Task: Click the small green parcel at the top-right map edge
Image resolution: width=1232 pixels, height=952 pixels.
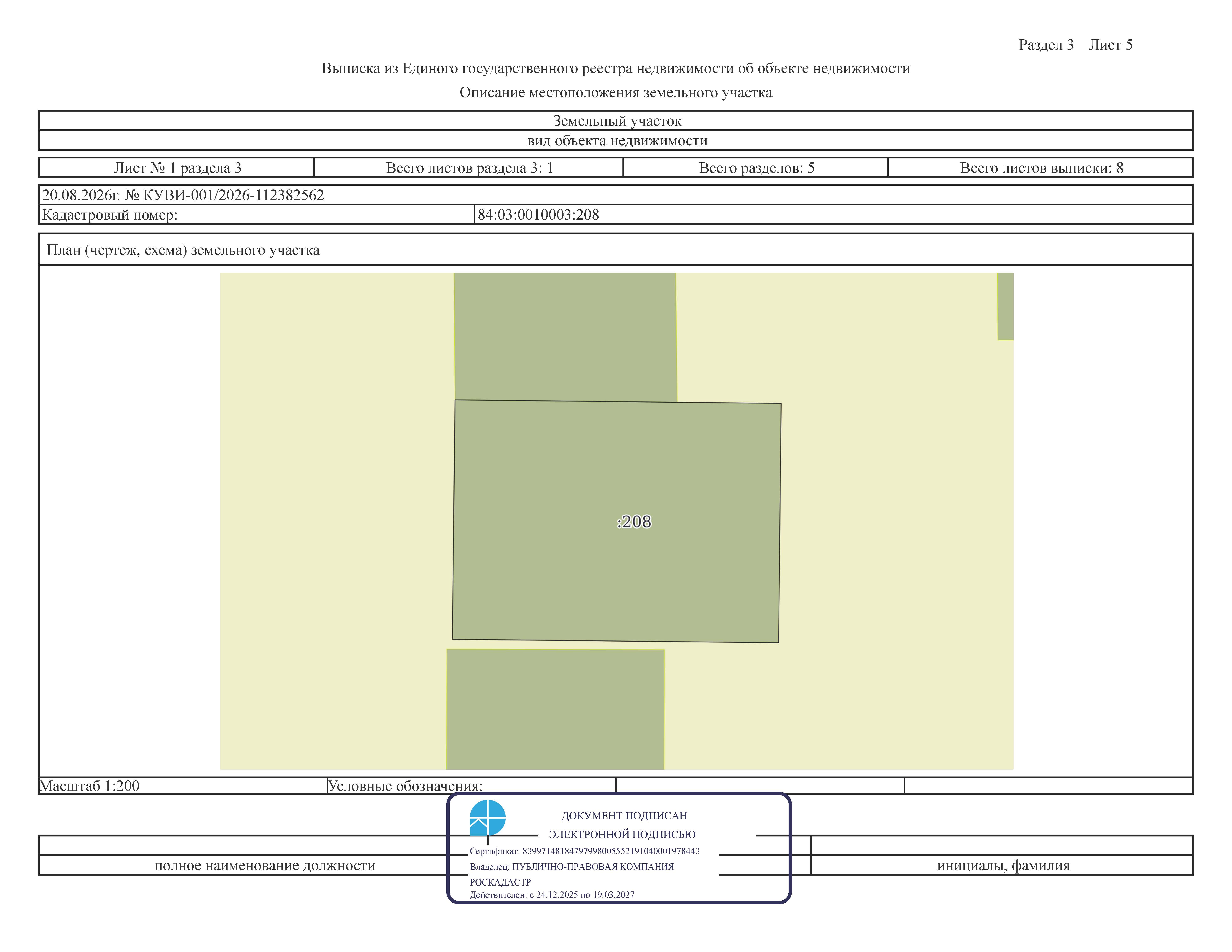Action: click(1005, 306)
